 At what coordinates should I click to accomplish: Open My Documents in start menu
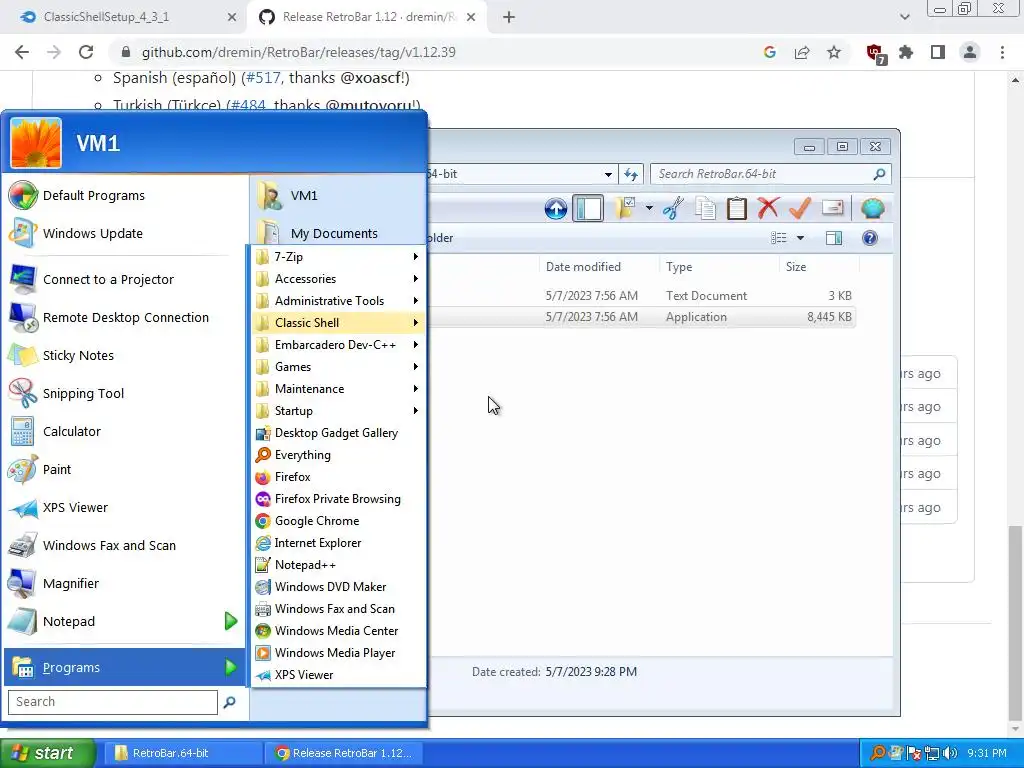[338, 233]
